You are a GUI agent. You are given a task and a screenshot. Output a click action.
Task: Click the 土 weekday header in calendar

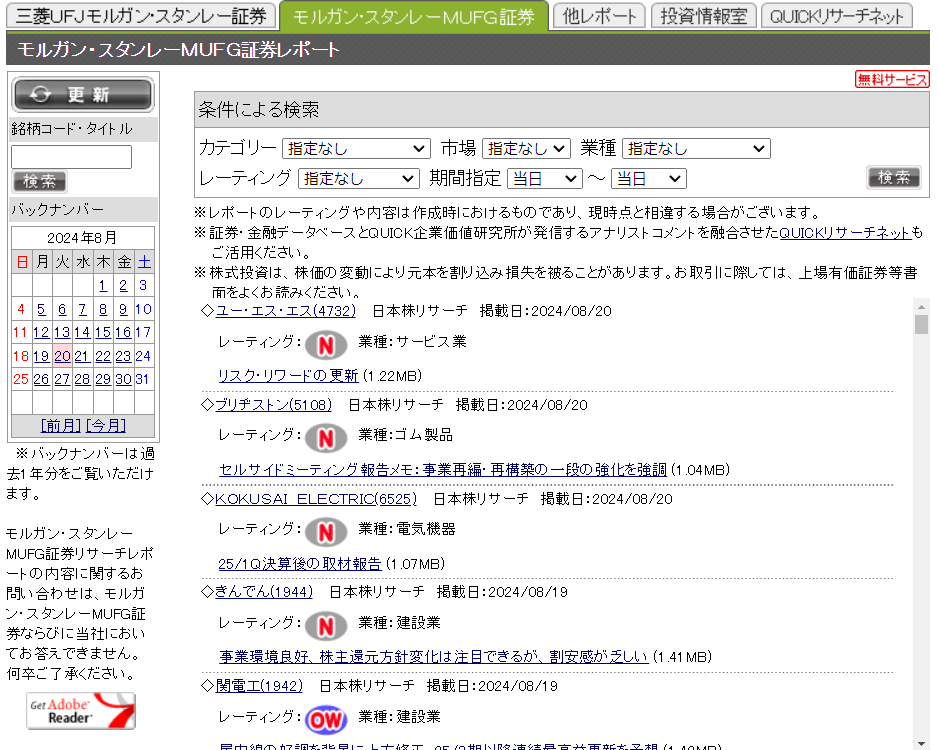pyautogui.click(x=144, y=261)
